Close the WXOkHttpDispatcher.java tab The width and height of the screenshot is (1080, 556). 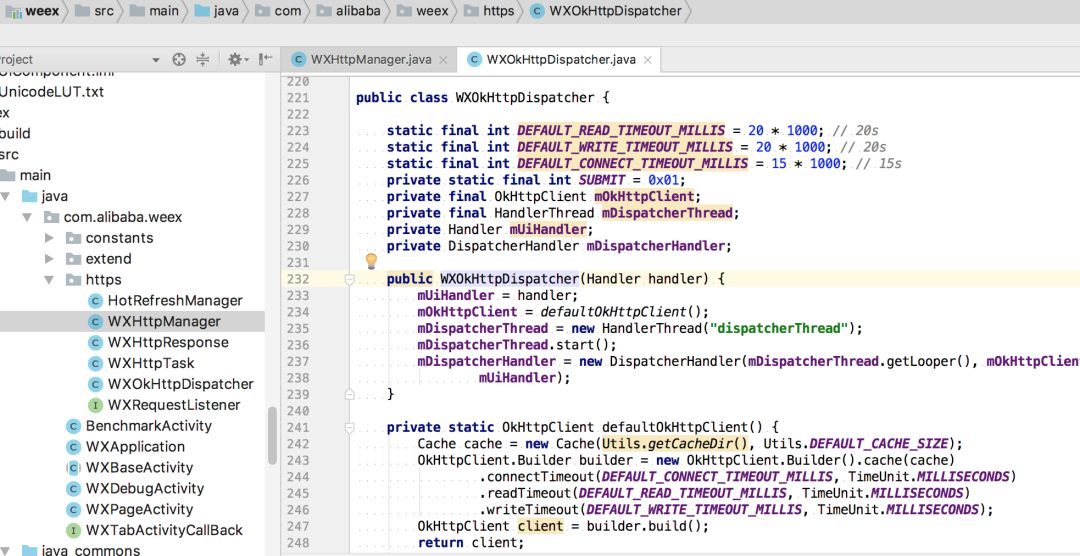pos(647,60)
